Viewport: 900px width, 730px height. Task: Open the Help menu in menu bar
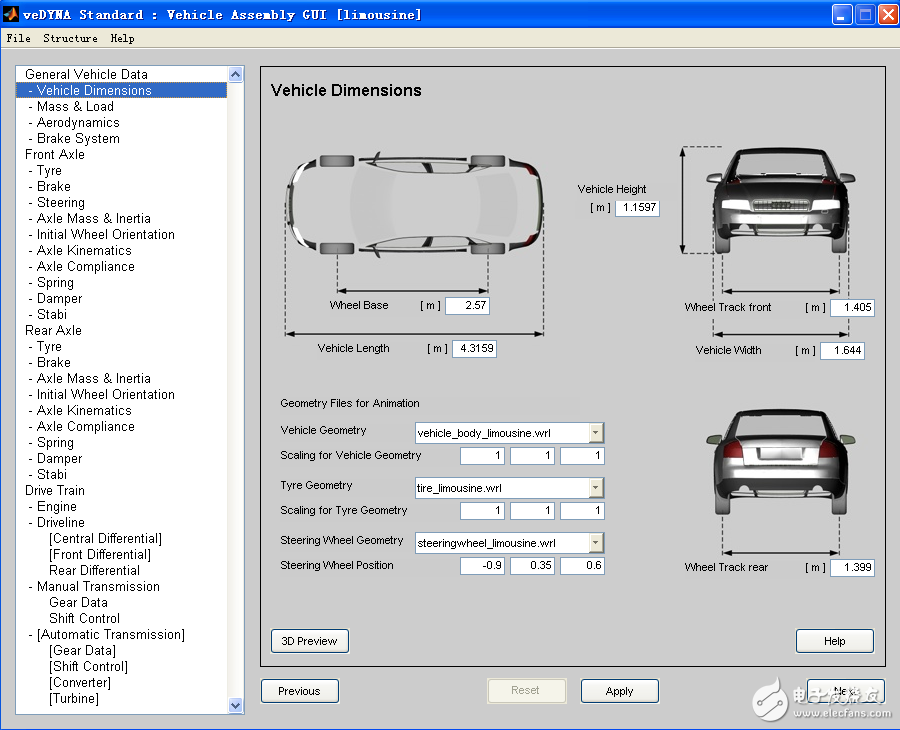(x=122, y=38)
